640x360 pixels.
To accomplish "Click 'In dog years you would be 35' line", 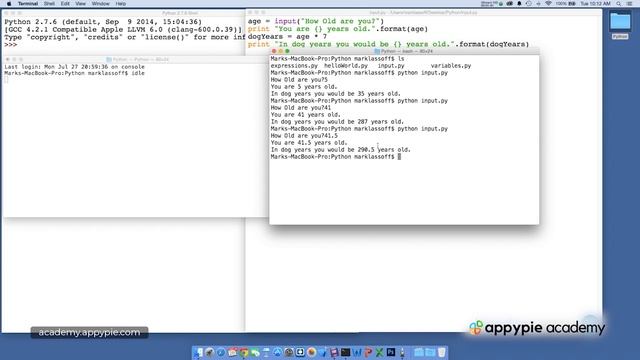I will point(336,94).
